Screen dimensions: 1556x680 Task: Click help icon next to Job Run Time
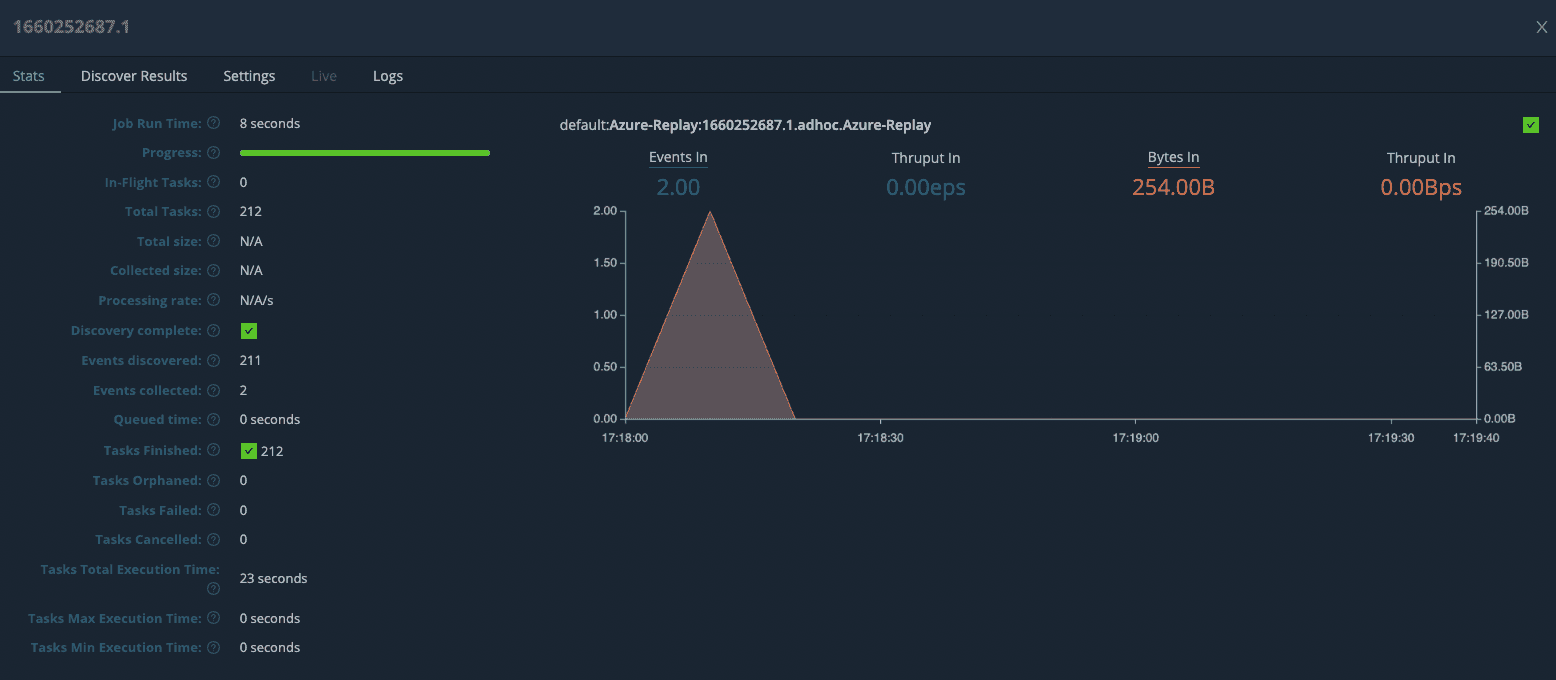pos(213,124)
